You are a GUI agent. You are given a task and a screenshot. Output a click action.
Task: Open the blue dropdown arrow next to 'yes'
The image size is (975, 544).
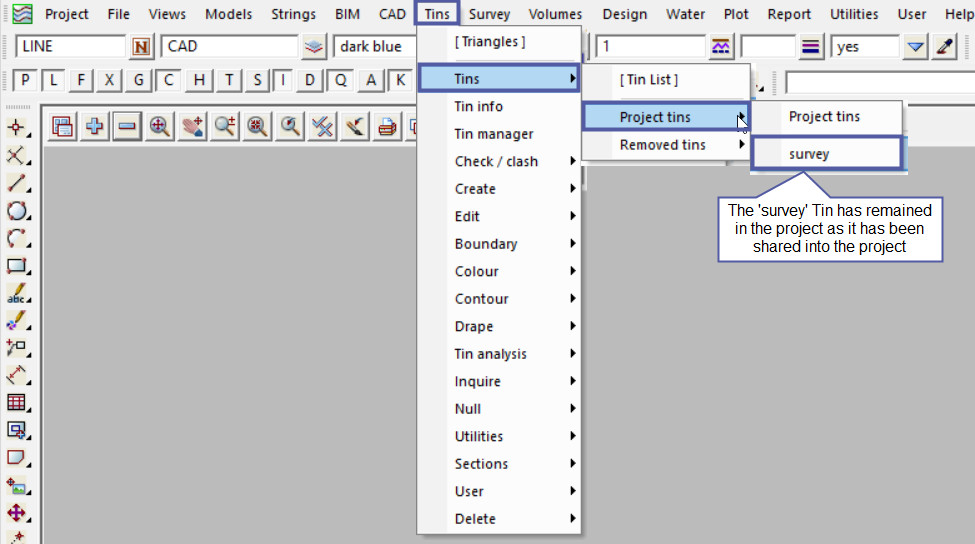click(x=915, y=47)
